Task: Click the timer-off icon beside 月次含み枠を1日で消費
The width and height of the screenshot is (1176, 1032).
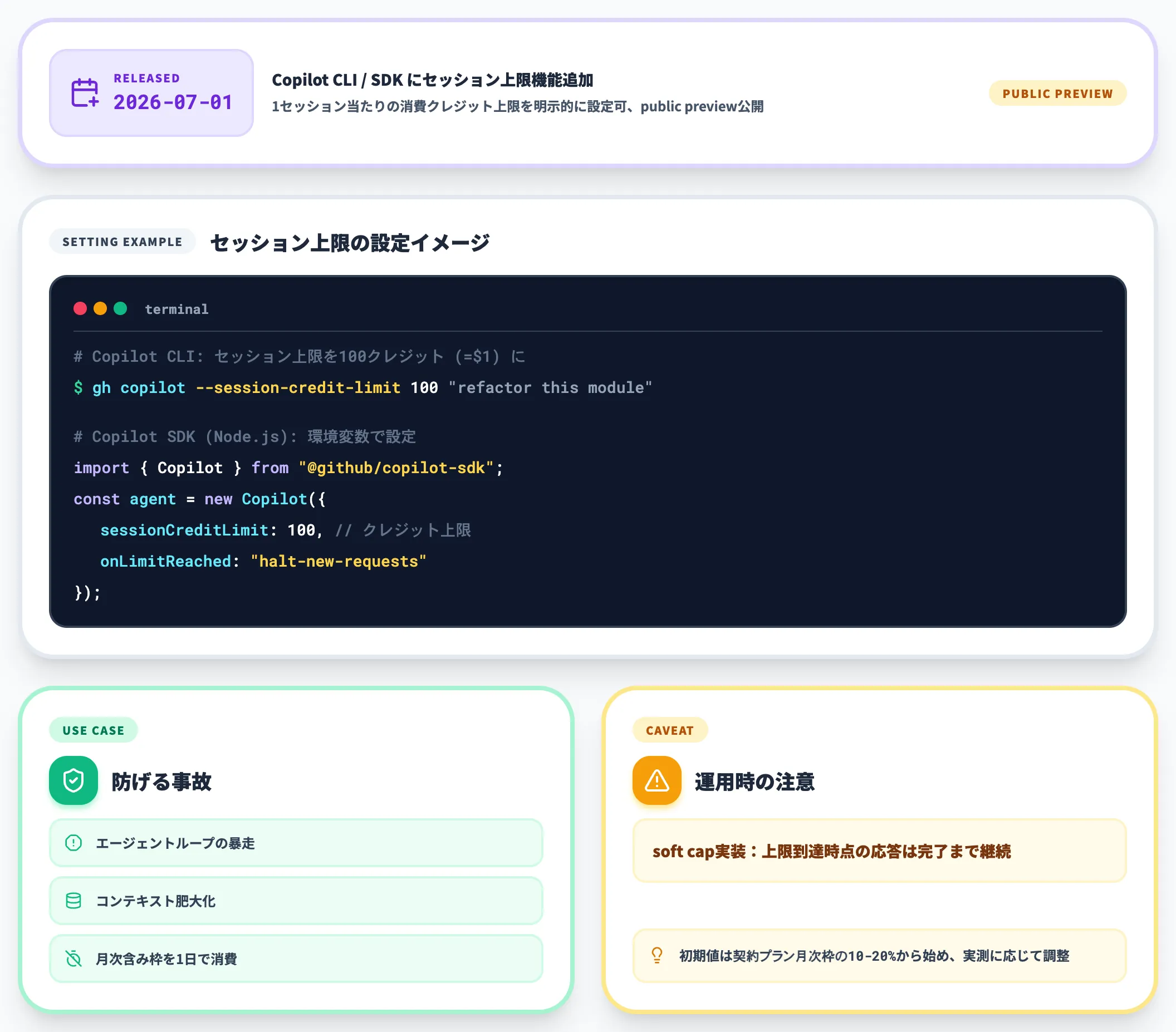Action: pos(73,959)
